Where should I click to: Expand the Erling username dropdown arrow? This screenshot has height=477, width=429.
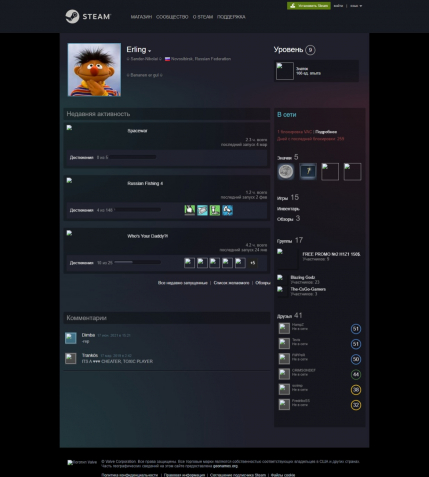click(x=150, y=51)
